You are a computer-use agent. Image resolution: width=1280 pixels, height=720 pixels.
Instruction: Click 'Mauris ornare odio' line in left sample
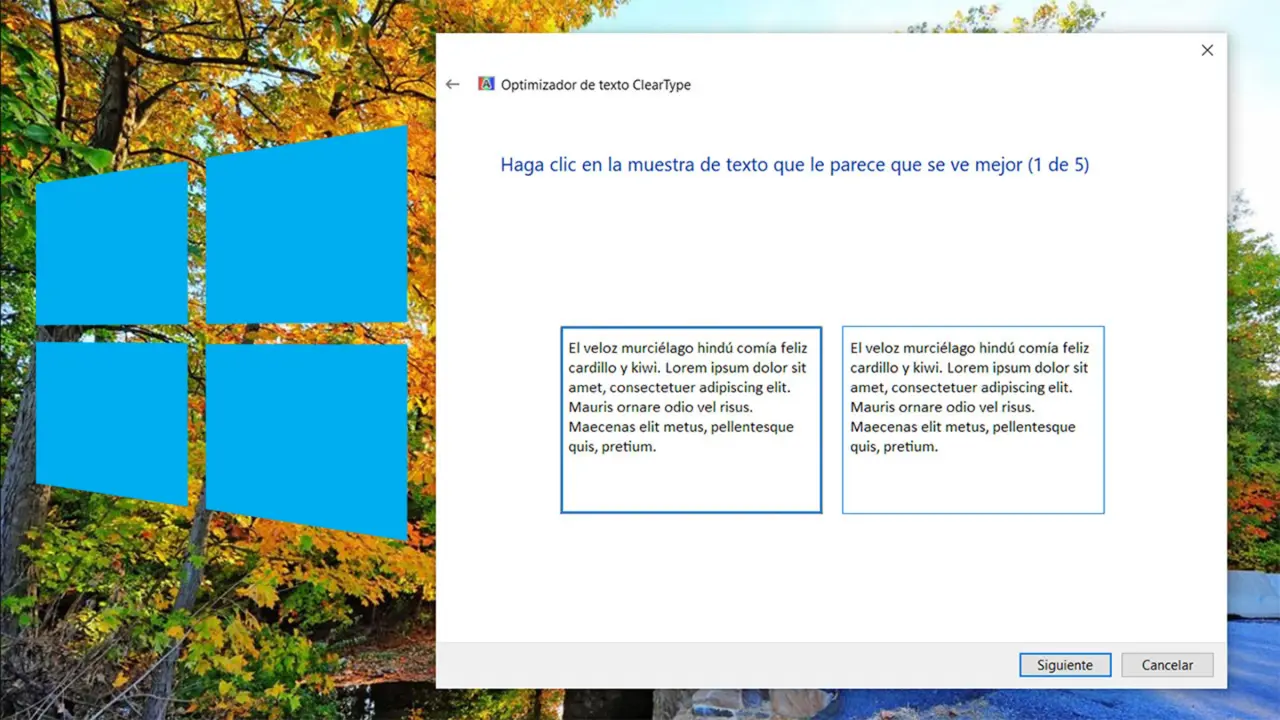660,407
